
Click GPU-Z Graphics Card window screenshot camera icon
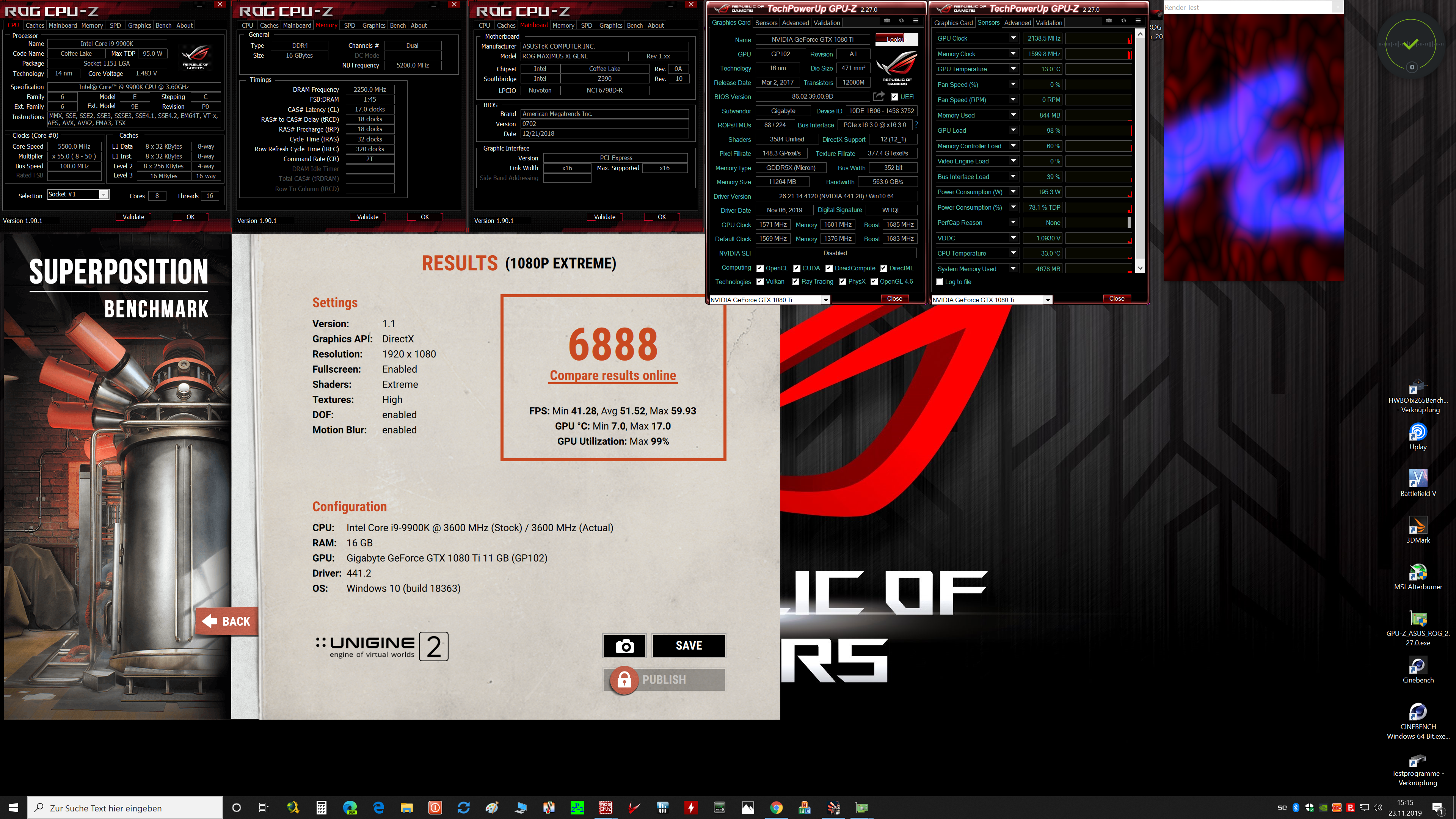(x=886, y=20)
